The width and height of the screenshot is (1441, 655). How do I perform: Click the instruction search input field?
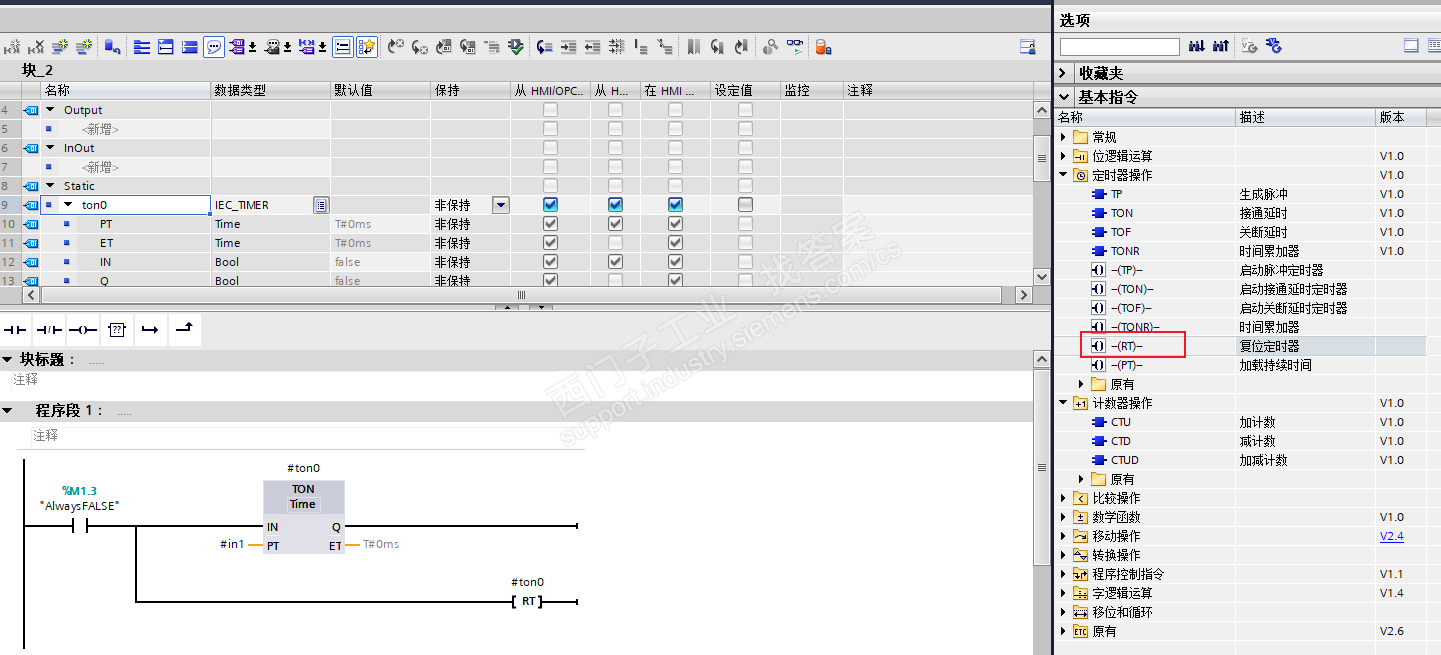point(1120,47)
